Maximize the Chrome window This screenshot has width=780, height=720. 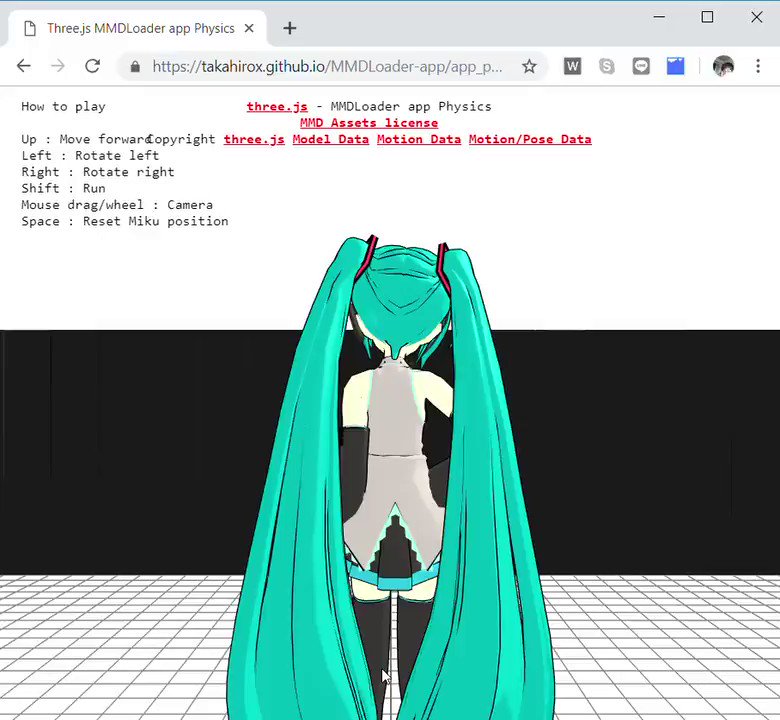707,17
